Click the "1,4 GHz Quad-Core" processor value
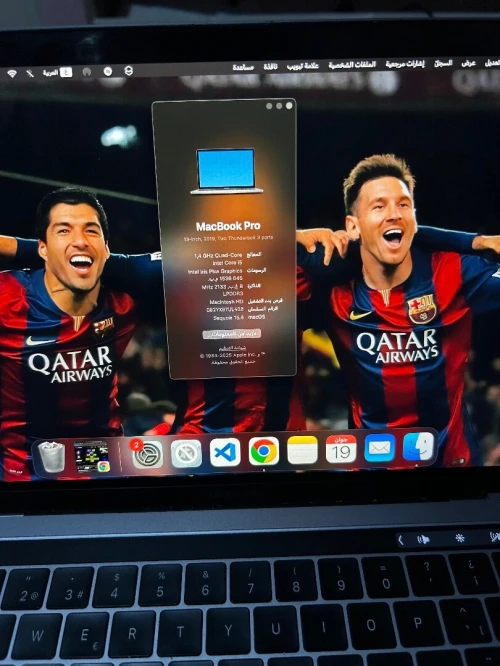 coord(218,255)
